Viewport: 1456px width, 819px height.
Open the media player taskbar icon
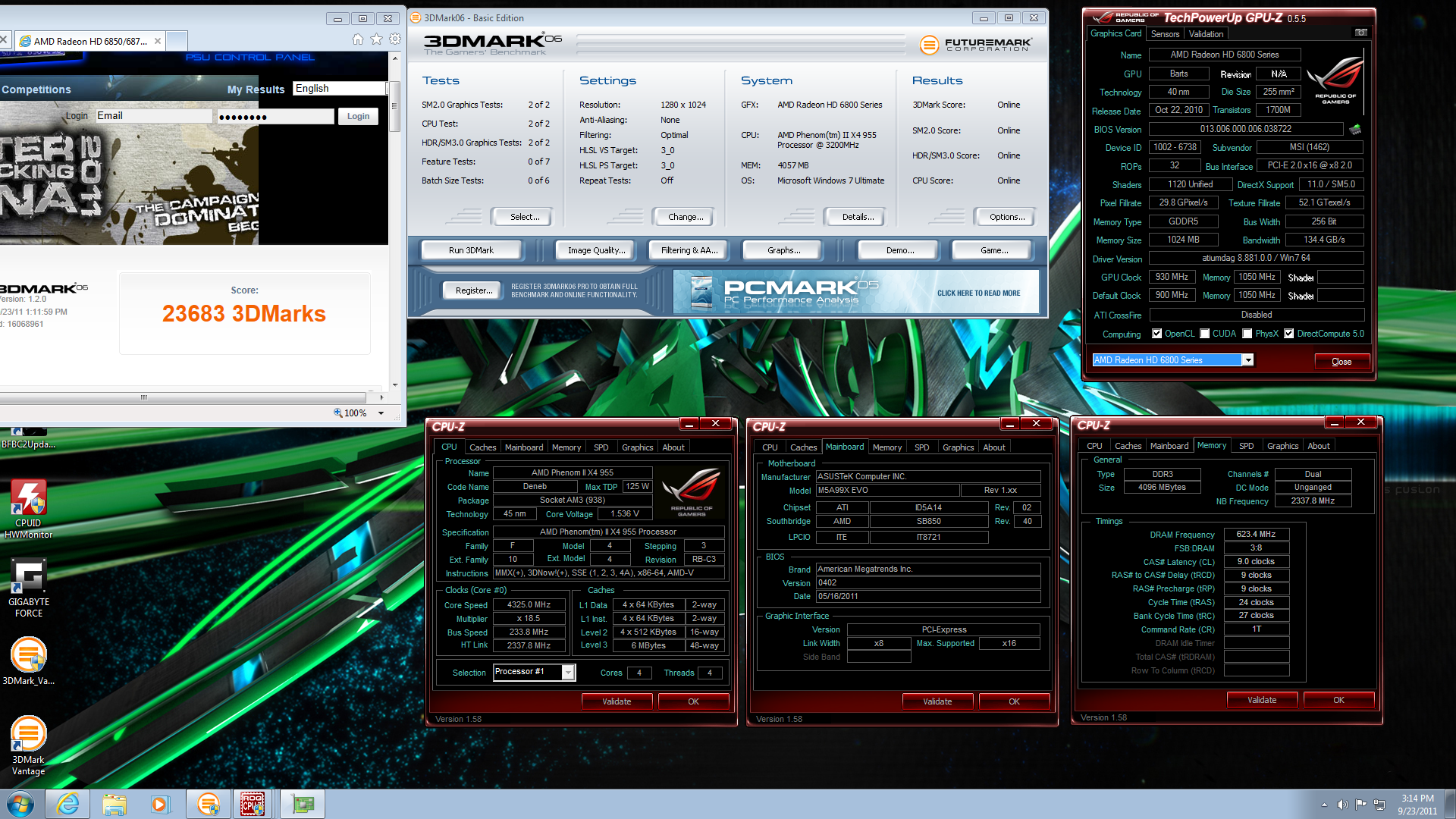click(x=160, y=804)
